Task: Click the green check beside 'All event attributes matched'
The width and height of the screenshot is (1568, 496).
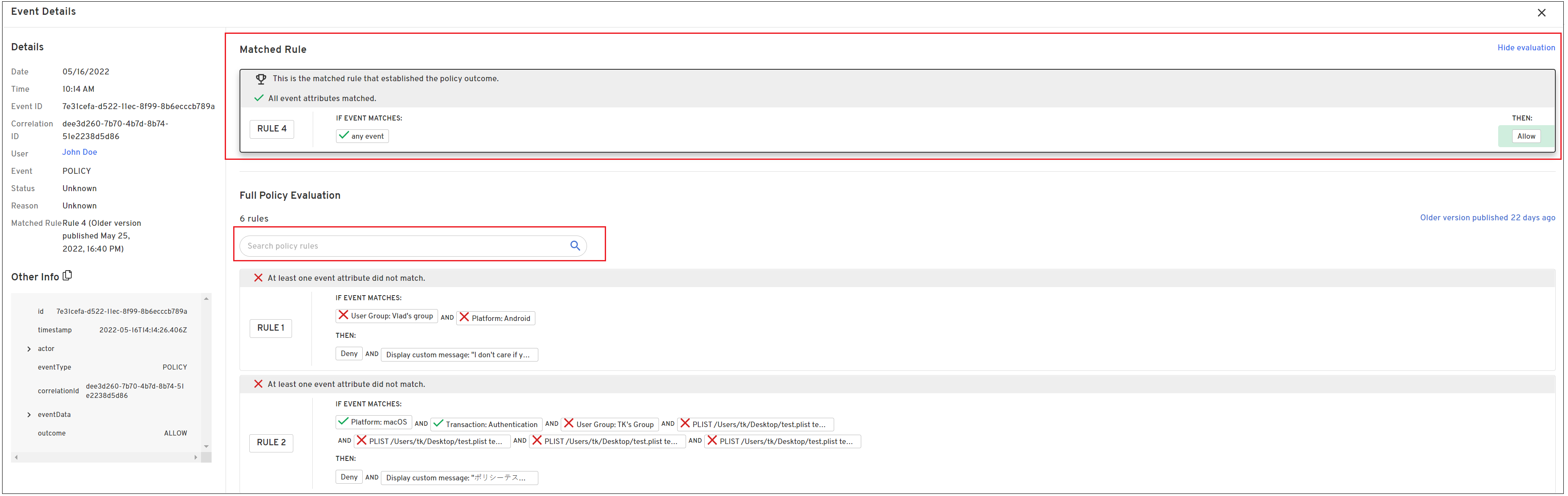Action: point(259,99)
